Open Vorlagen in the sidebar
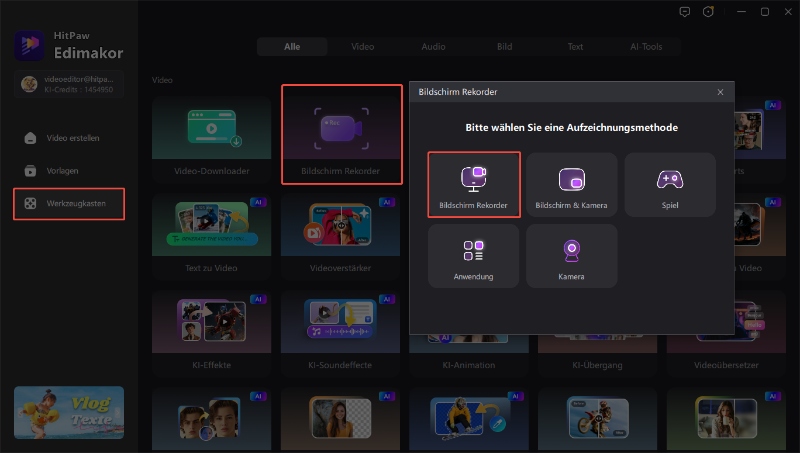The height and width of the screenshot is (453, 800). click(63, 170)
